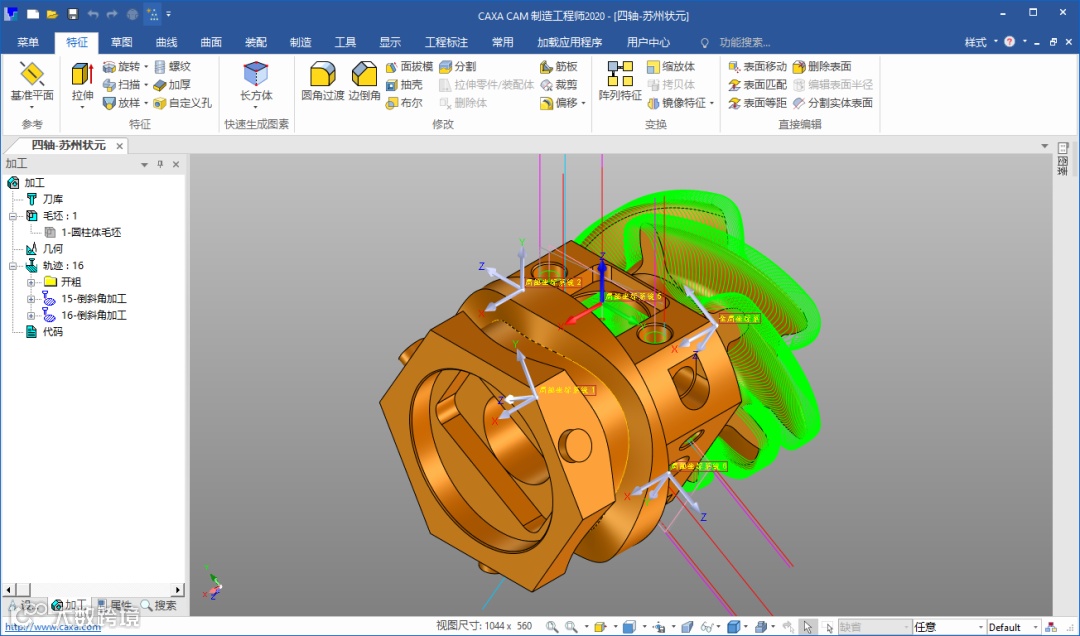
Task: Click the 基准平面 datum plane tool
Action: click(x=32, y=81)
